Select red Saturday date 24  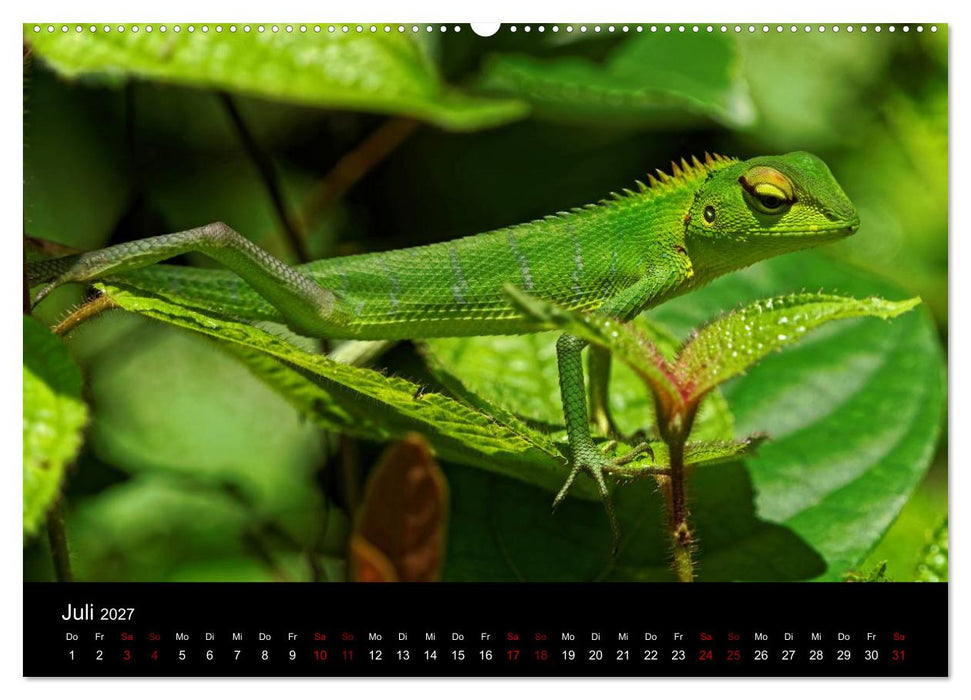pyautogui.click(x=706, y=655)
